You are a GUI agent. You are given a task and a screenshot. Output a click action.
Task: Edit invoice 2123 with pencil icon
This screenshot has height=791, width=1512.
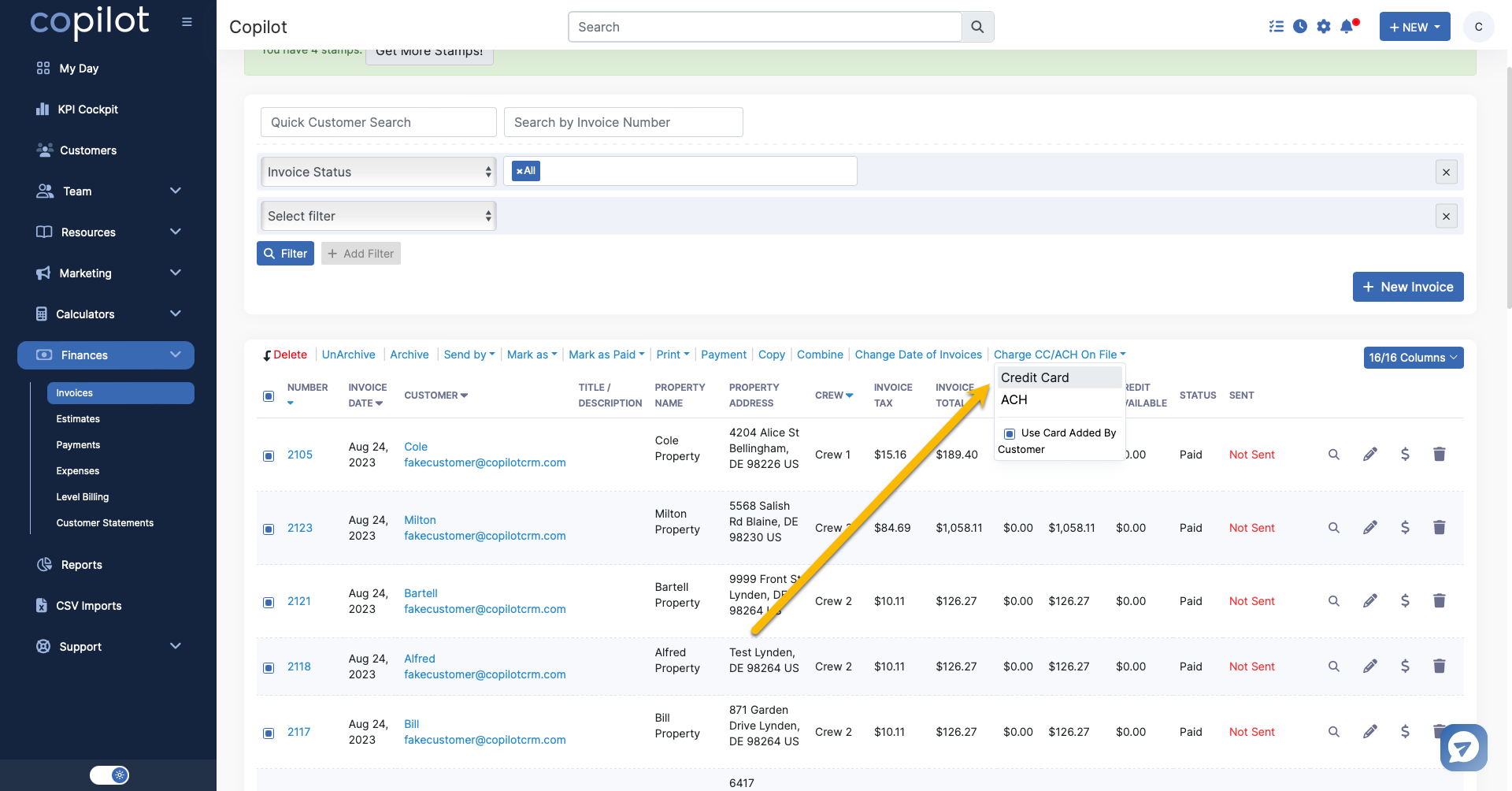pyautogui.click(x=1370, y=528)
